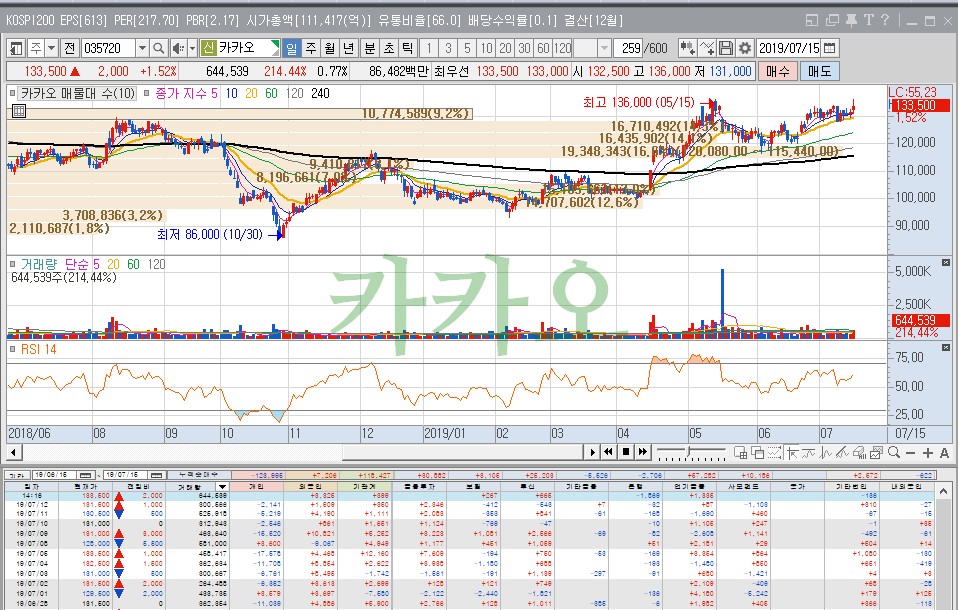Click the 2019/07/15 date input field

(789, 48)
